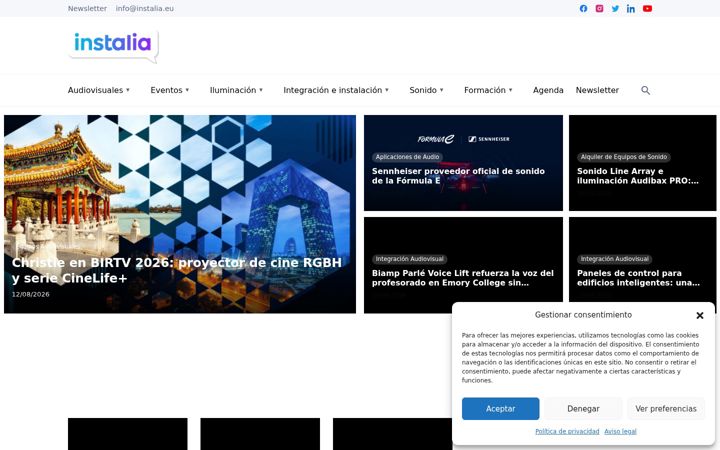Click the info@instalia.eu email link
Screen dimensions: 720x450
(x=145, y=8)
